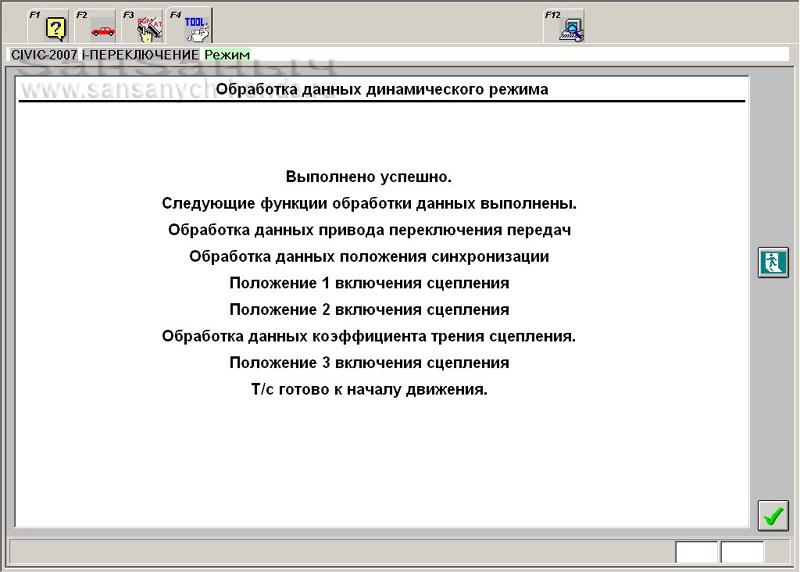Select the CIVIC-2007 breadcrumb segment
Image resolution: width=800 pixels, height=572 pixels.
click(x=44, y=55)
